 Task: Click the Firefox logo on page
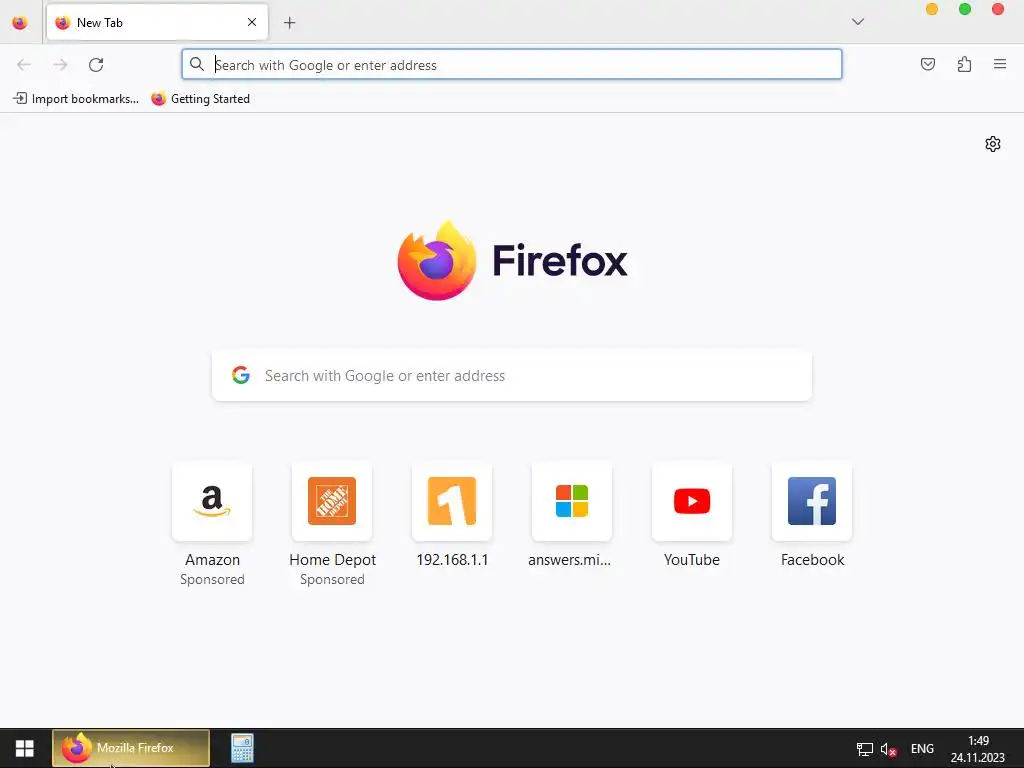pyautogui.click(x=512, y=261)
